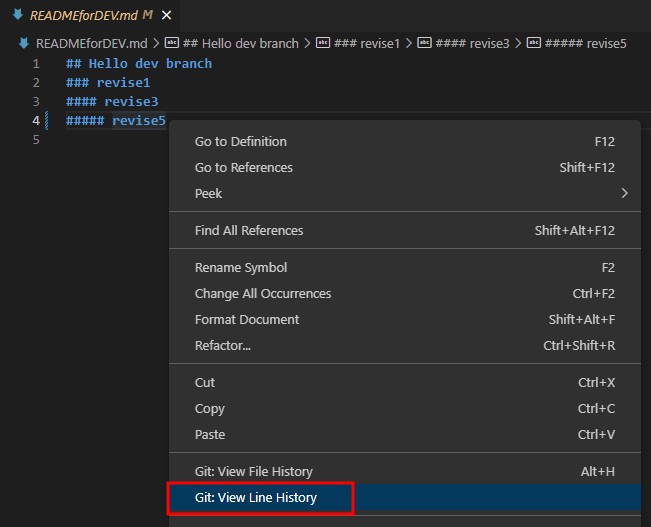Click symbol icon before '## Hello dev branch' breadcrumb
This screenshot has height=527, width=651.
(x=172, y=43)
